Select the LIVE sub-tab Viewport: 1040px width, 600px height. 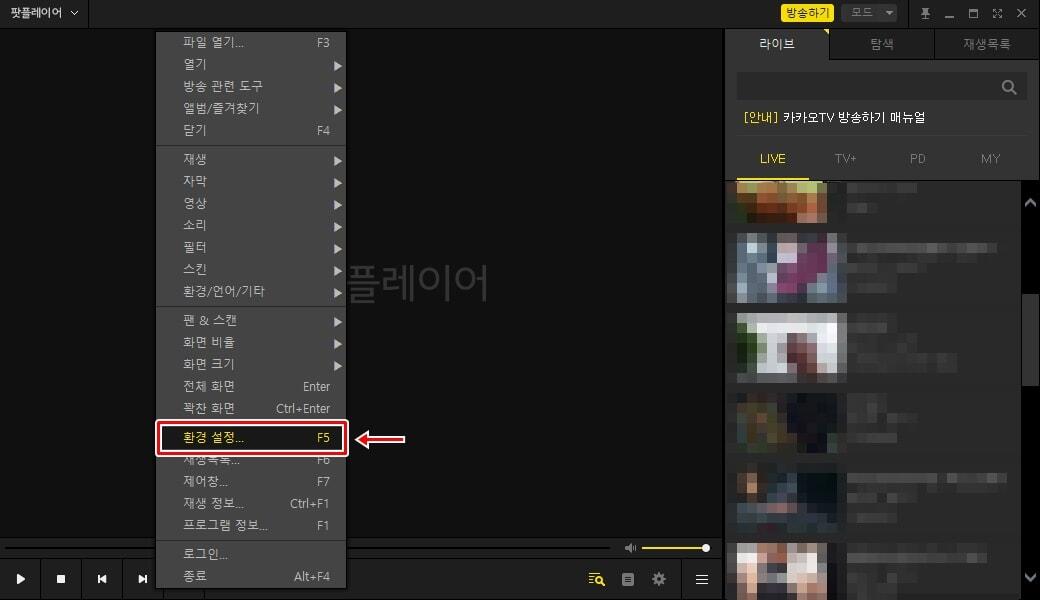pos(773,159)
